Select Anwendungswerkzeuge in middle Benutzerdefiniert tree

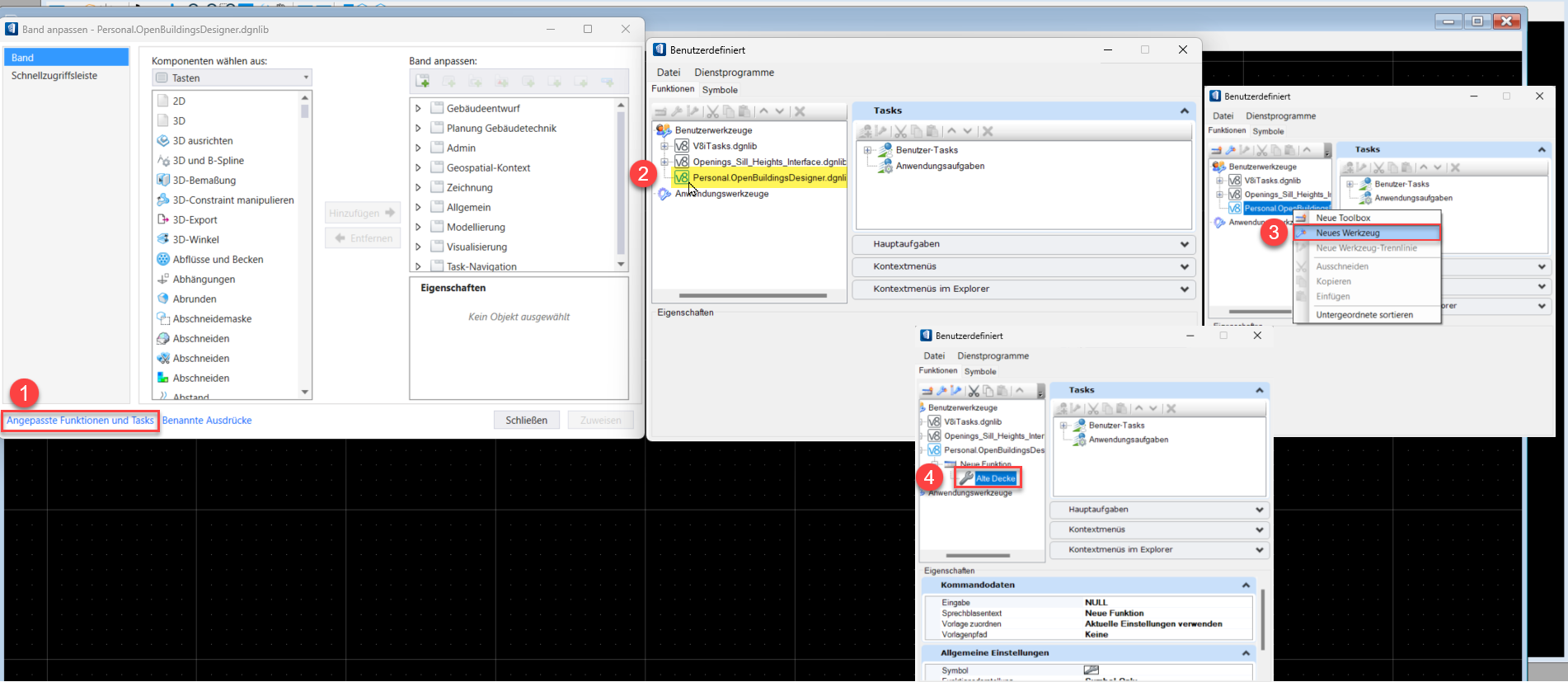[x=721, y=194]
